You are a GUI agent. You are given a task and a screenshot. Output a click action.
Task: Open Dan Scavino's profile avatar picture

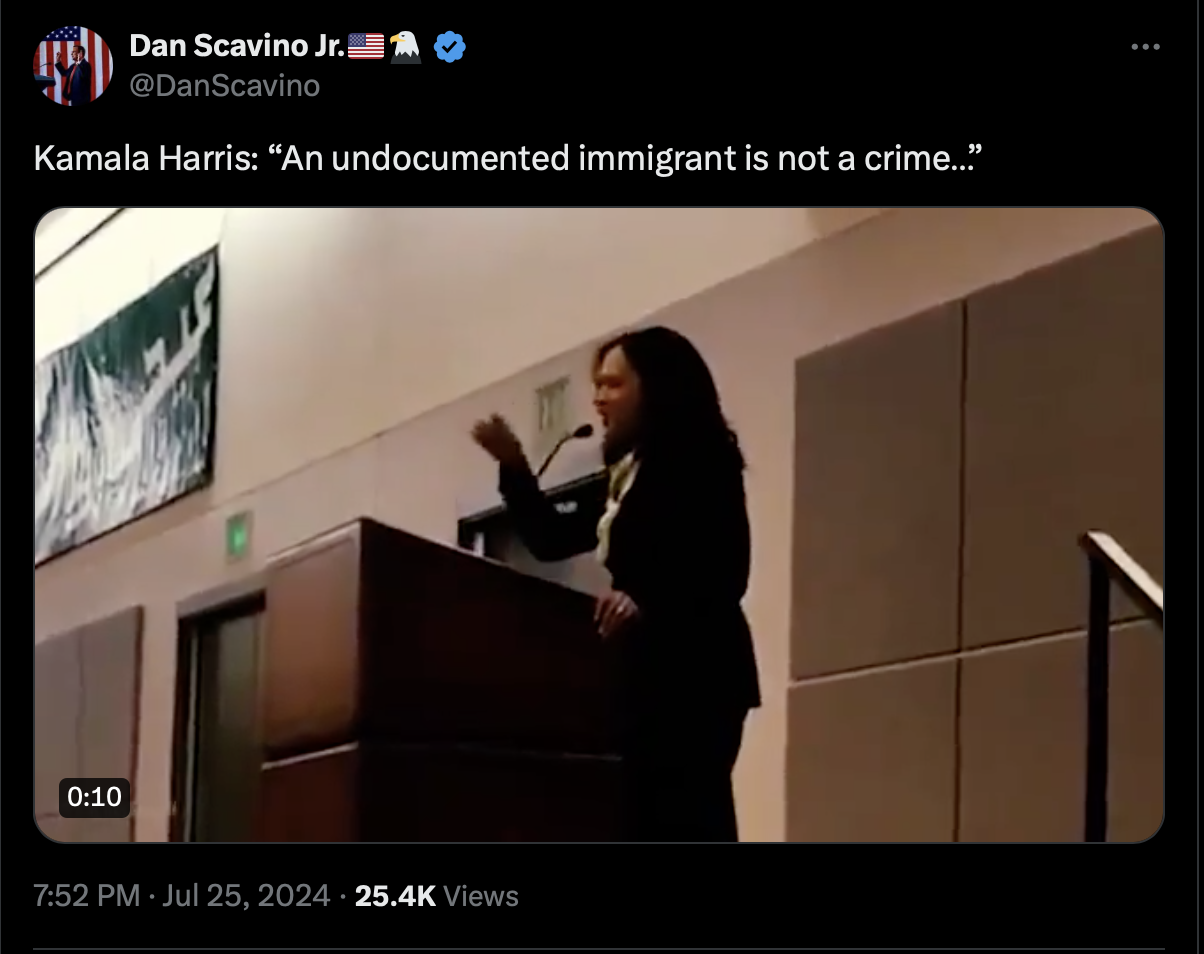[74, 66]
